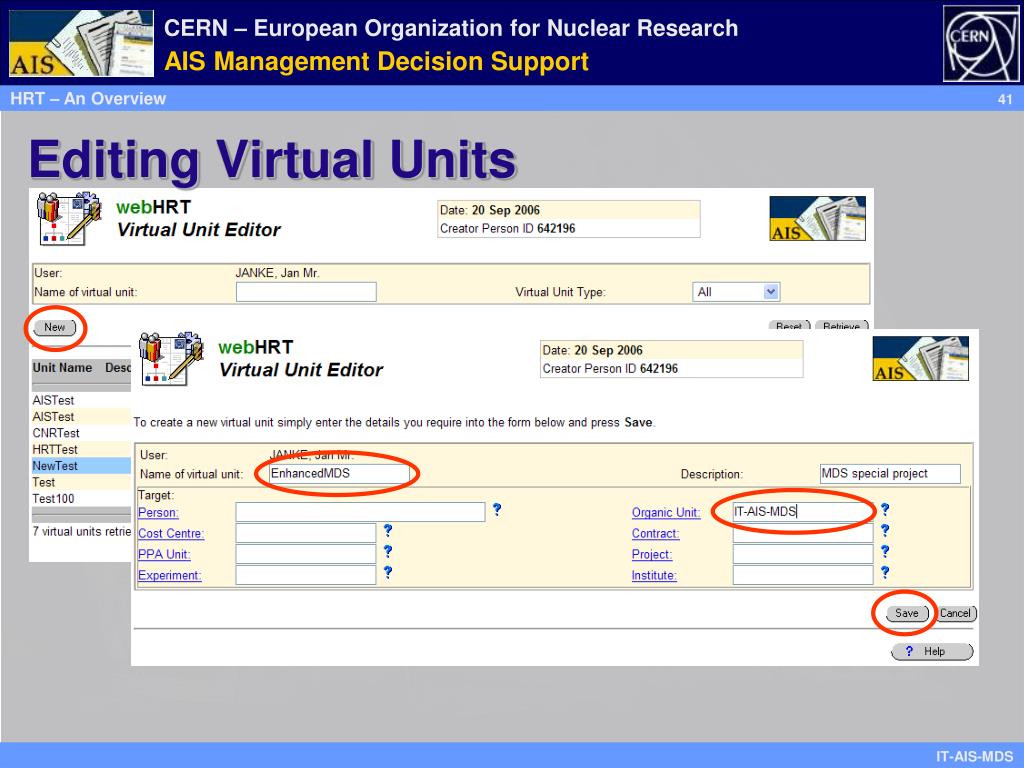This screenshot has height=768, width=1024.
Task: Select the first AISTest row in the unit list
Action: [x=81, y=400]
